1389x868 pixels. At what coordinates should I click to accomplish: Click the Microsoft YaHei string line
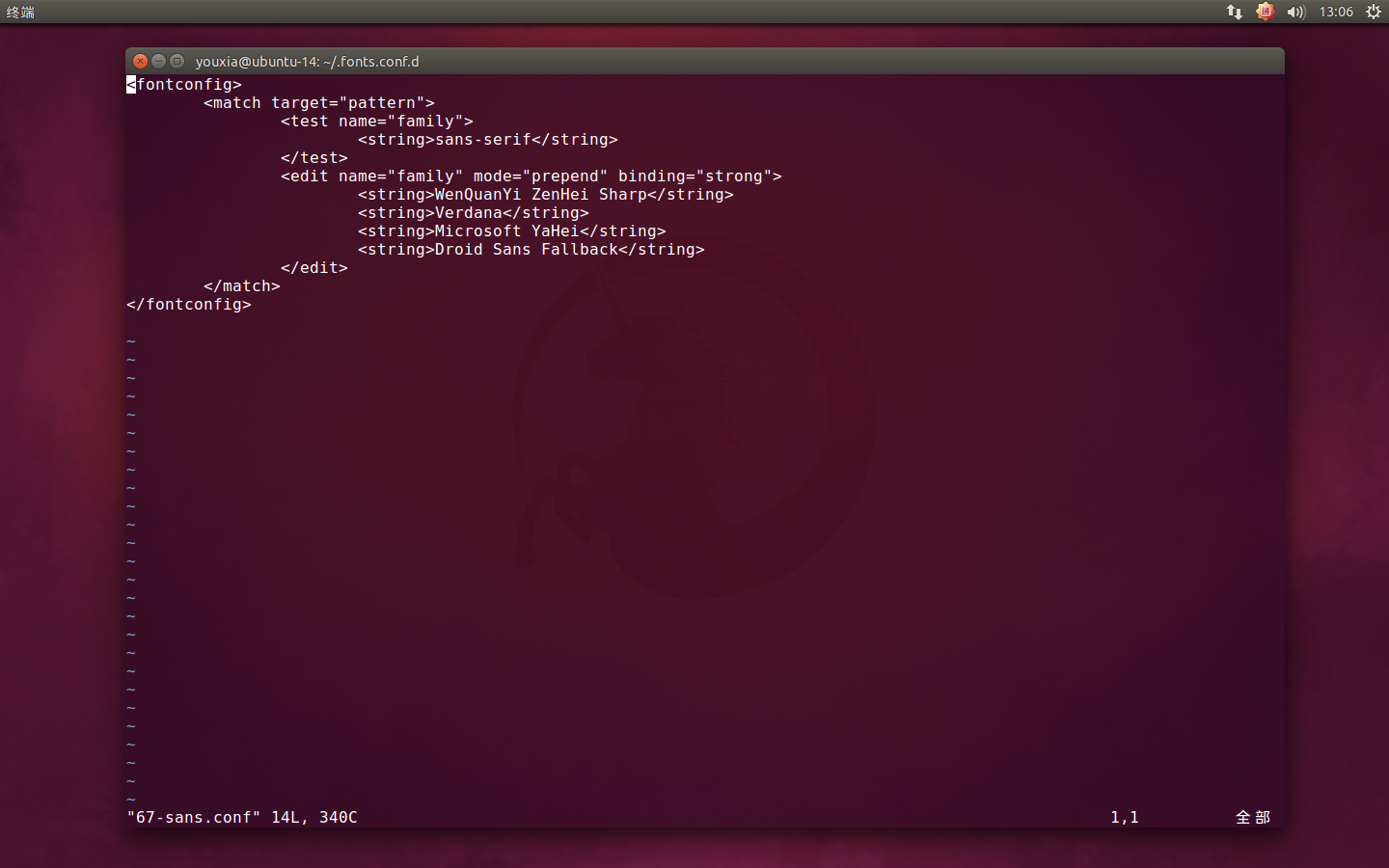pos(512,231)
